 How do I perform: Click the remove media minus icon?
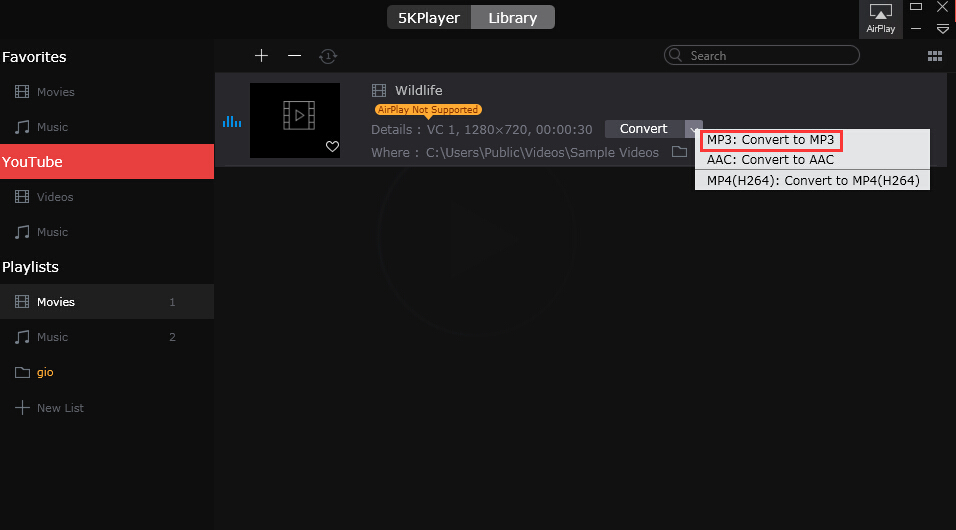tap(294, 56)
